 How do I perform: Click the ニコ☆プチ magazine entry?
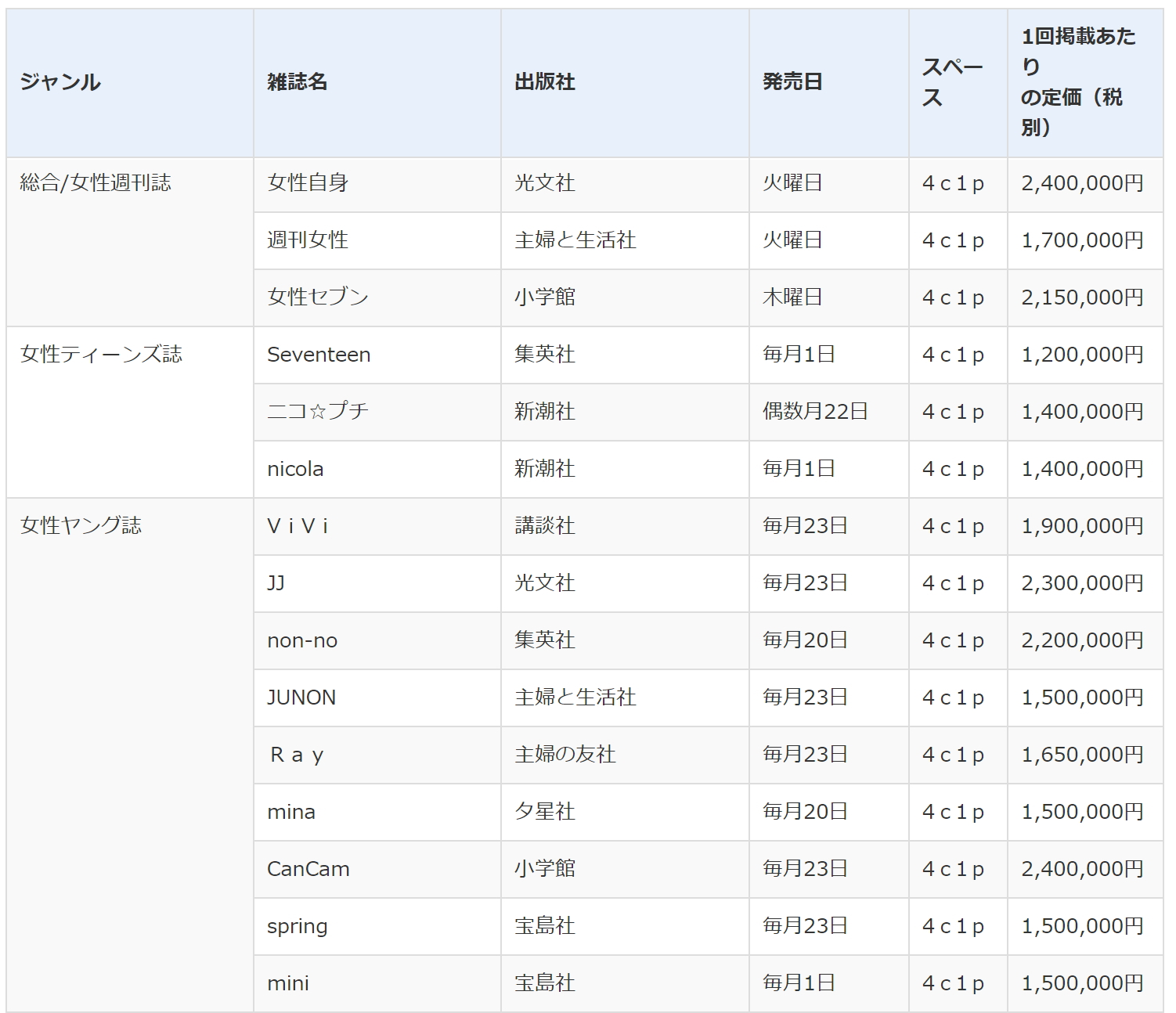317,412
